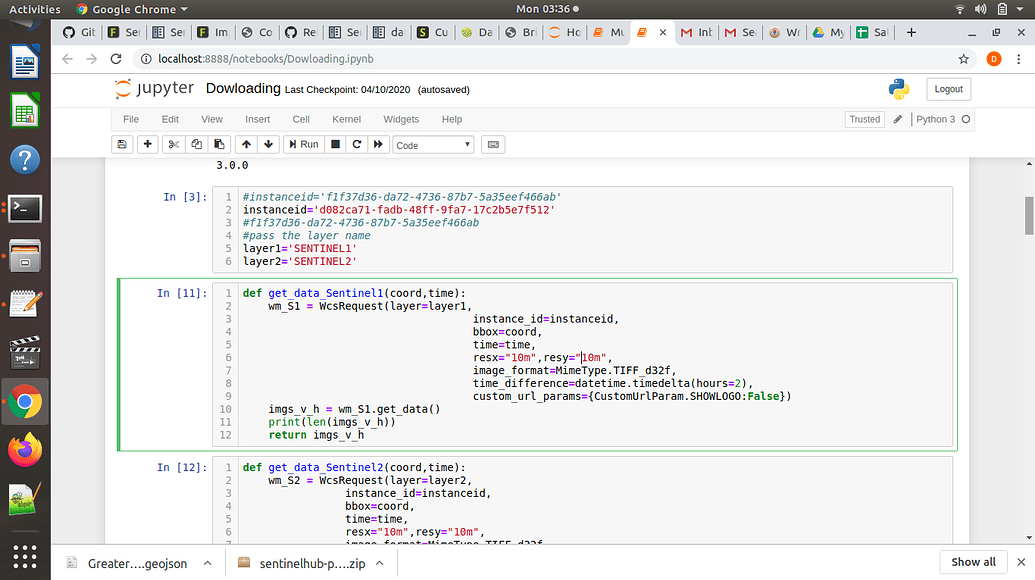Bookmark this page with the star icon
Screen dimensions: 1035x580
point(963,59)
